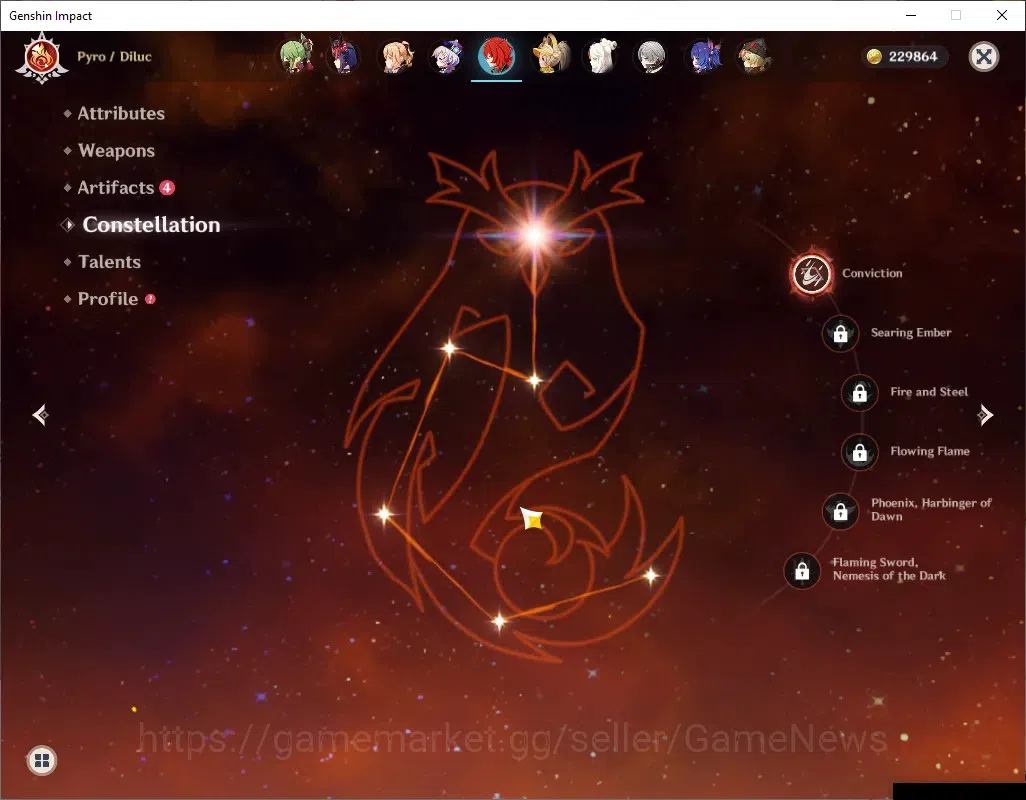Open the Conviction constellation node
Viewport: 1026px width, 800px height.
click(811, 273)
